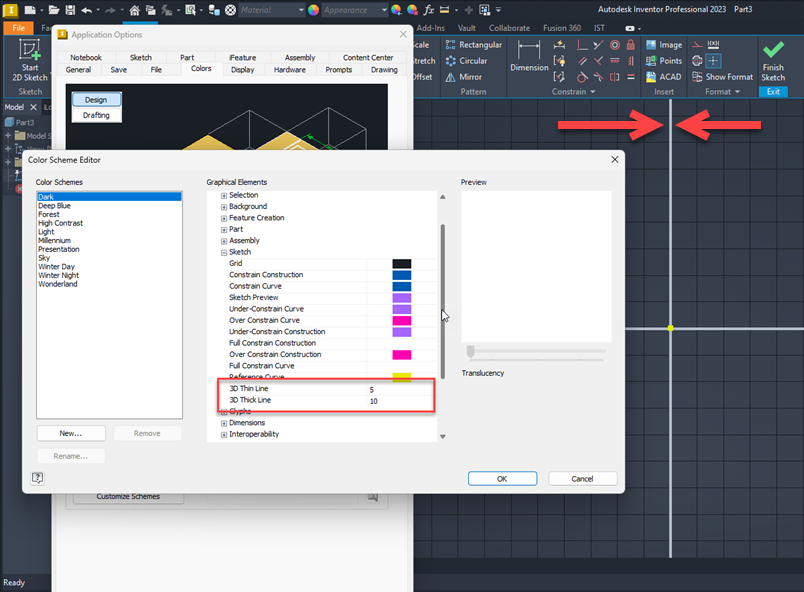Confirm changes with the OK button
Image resolution: width=804 pixels, height=592 pixels.
(502, 478)
